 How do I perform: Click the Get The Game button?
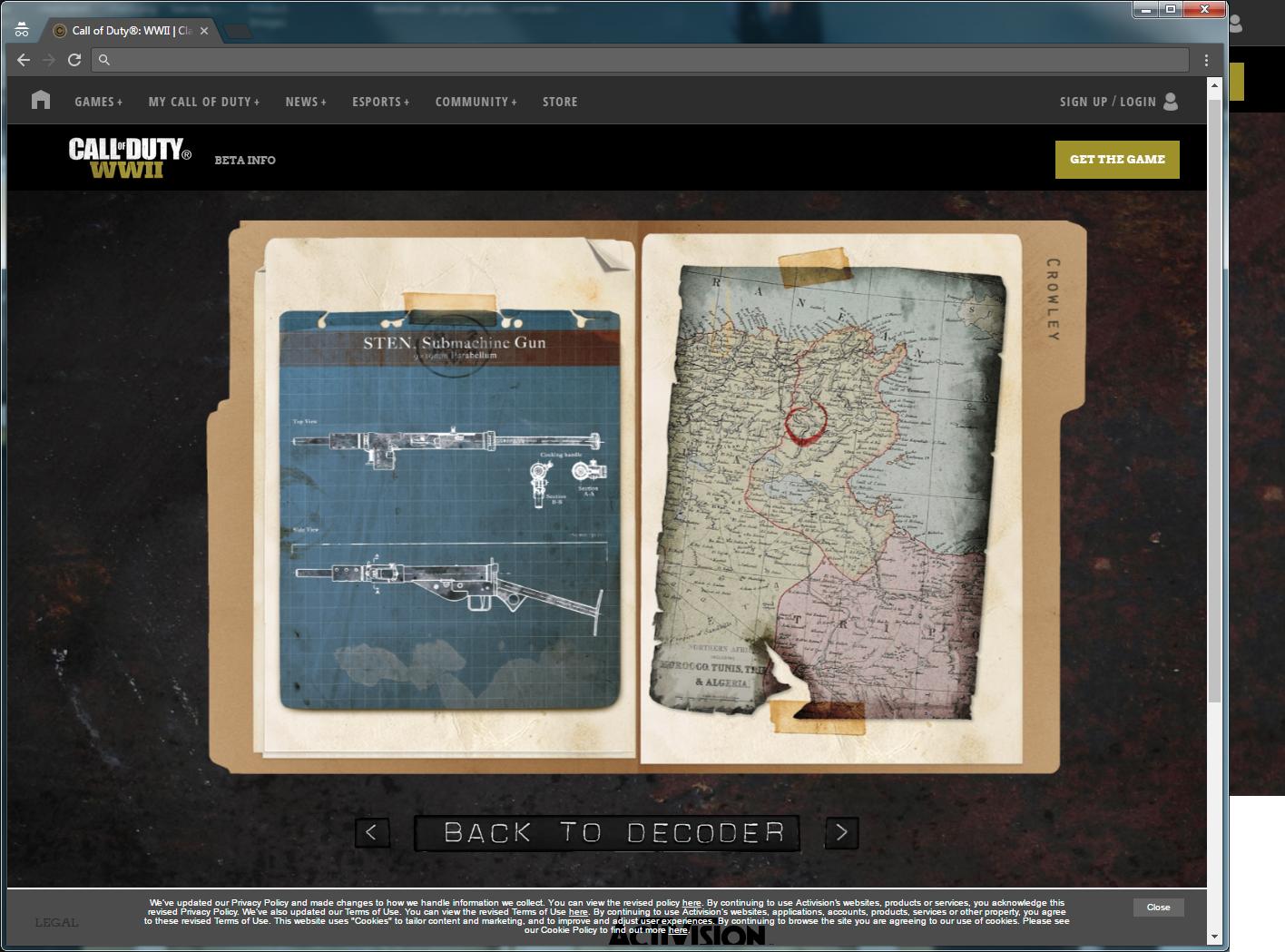point(1117,160)
